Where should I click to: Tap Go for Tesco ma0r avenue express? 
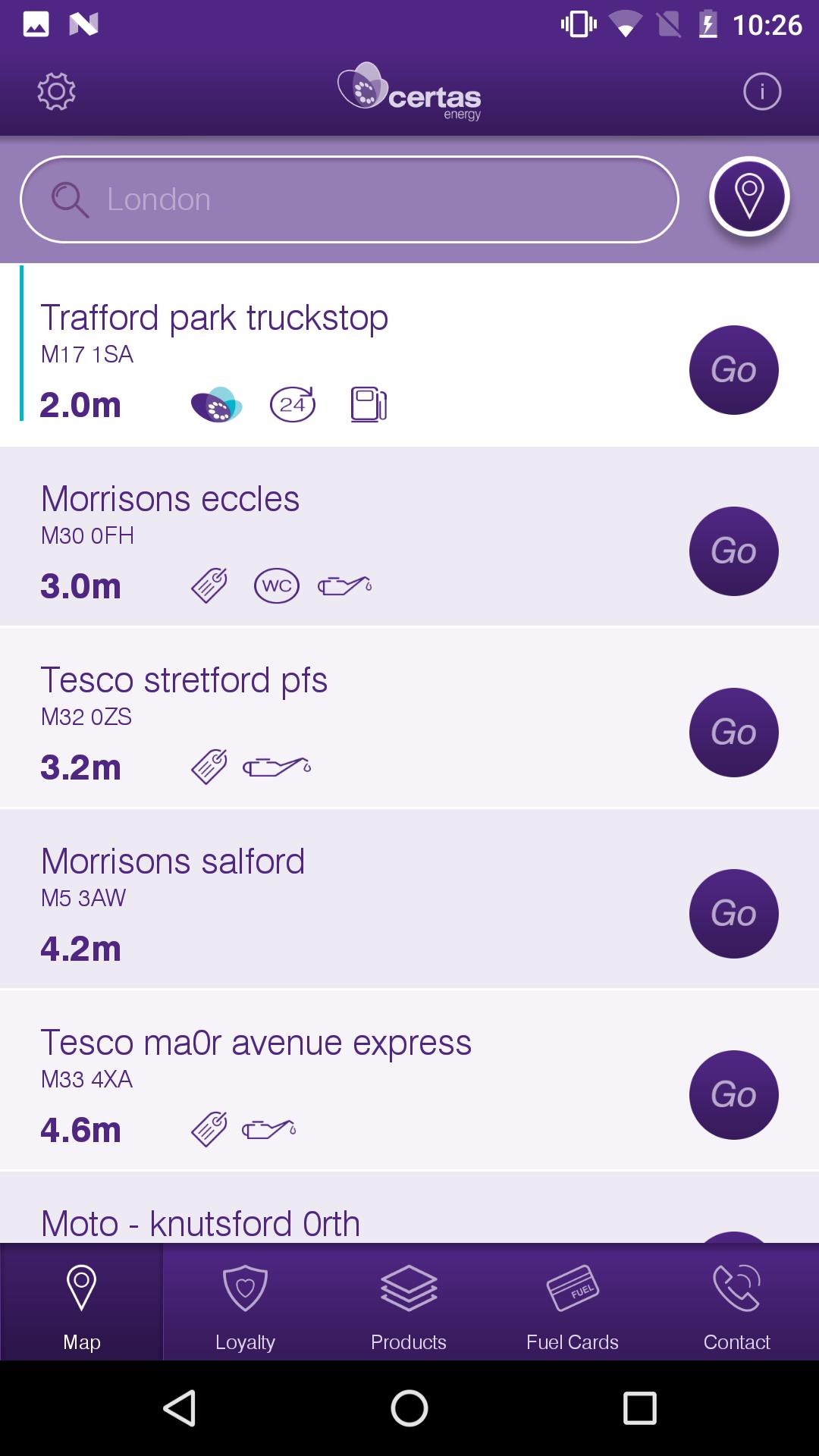tap(733, 1095)
